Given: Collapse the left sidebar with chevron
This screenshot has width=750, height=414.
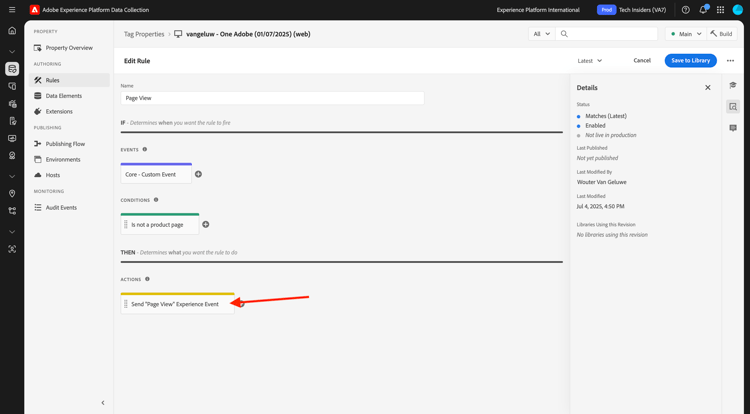Looking at the screenshot, I should 103,403.
